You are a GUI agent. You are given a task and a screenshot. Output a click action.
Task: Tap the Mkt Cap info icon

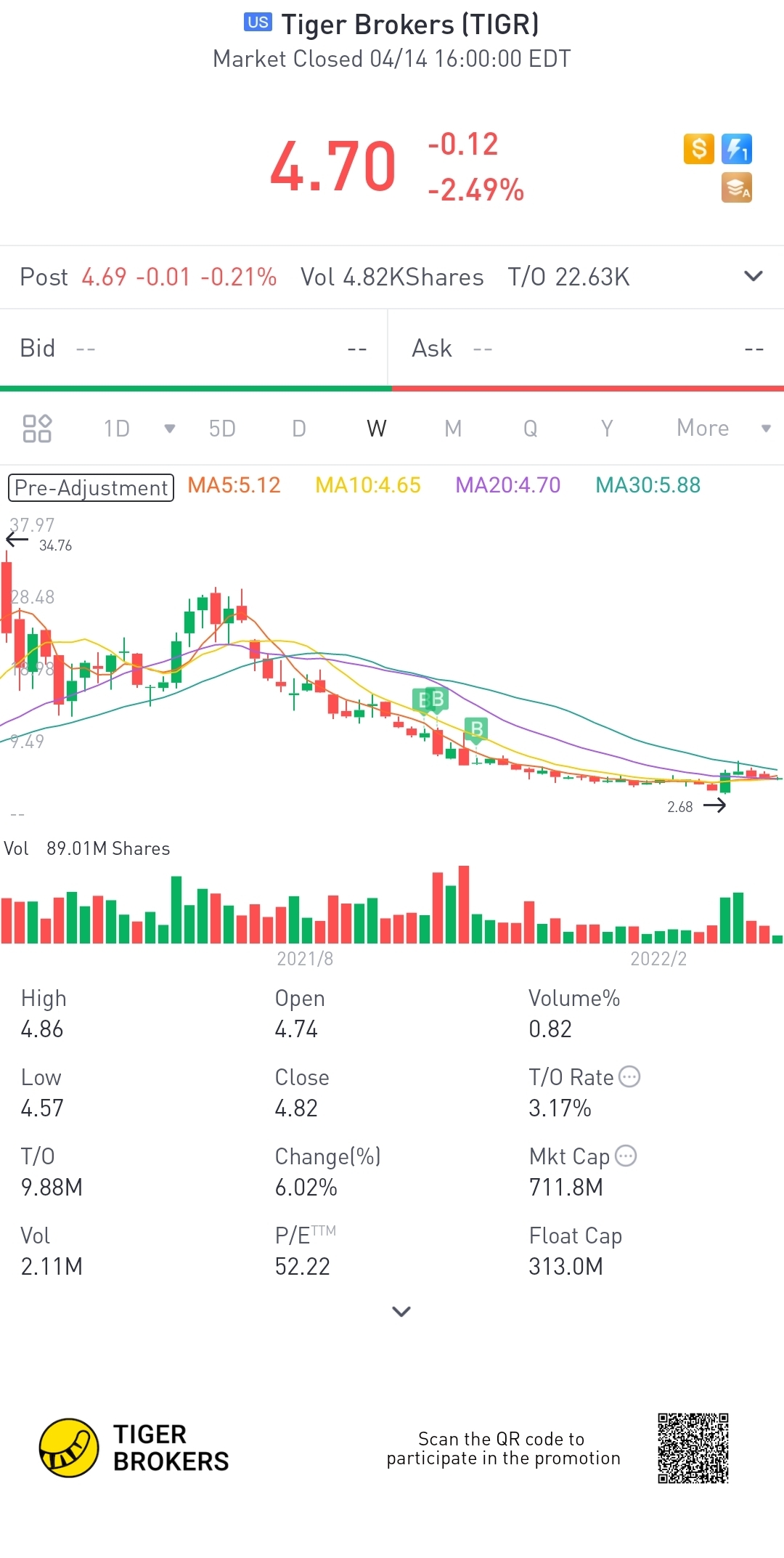[626, 1156]
